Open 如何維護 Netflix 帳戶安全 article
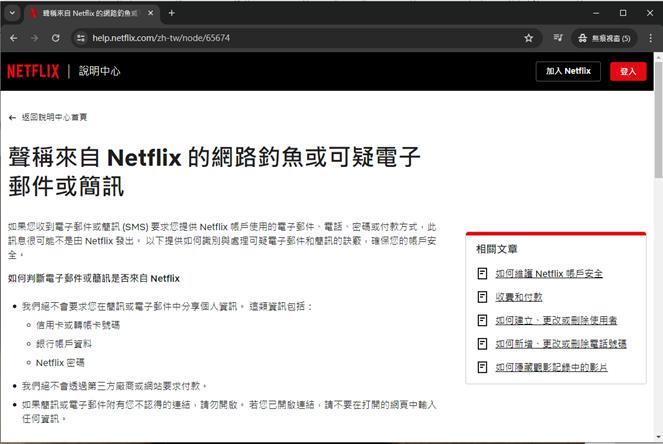Viewport: 663px width, 444px height. (549, 274)
